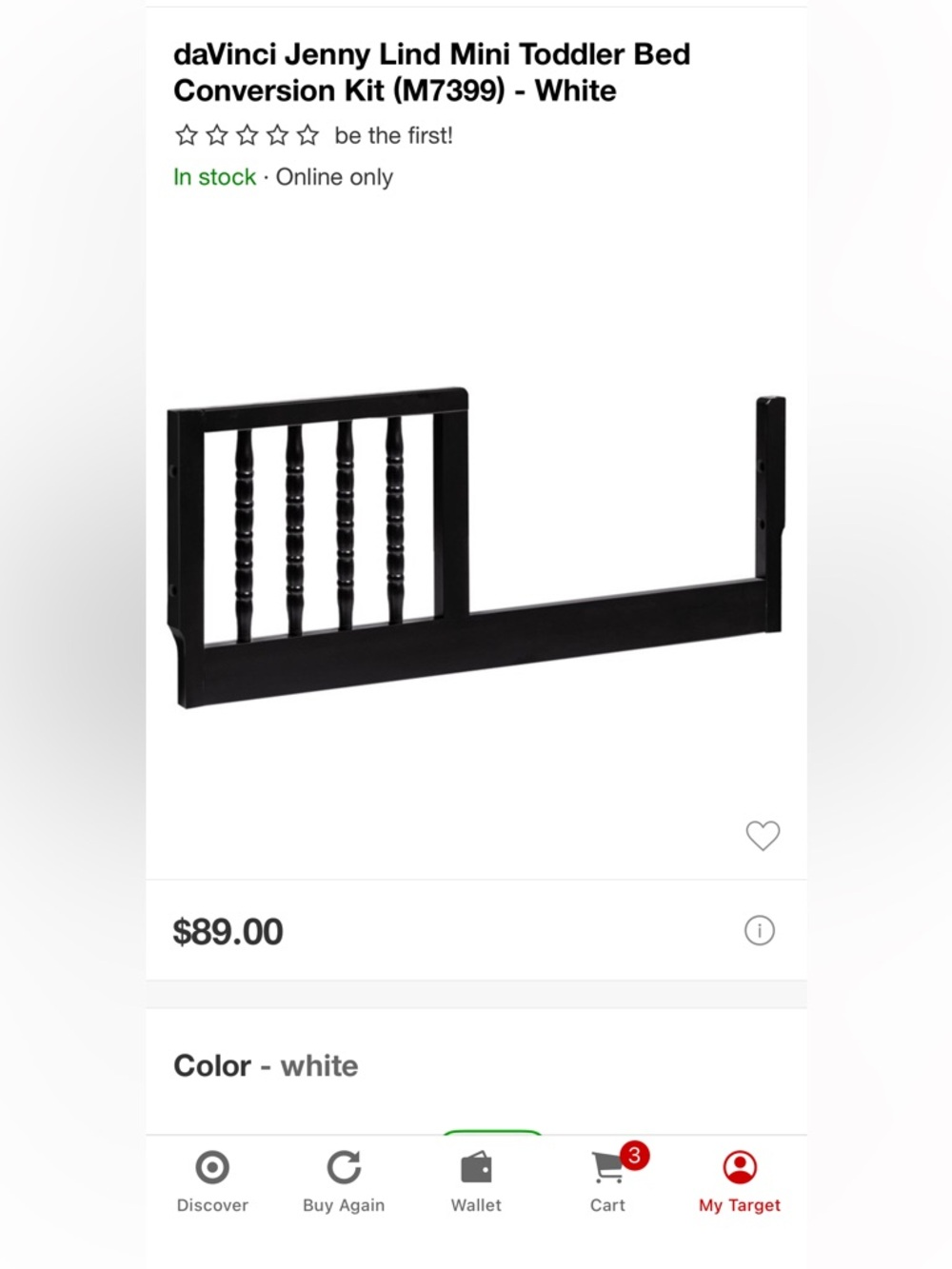Open the Wallet icon

pyautogui.click(x=476, y=1165)
